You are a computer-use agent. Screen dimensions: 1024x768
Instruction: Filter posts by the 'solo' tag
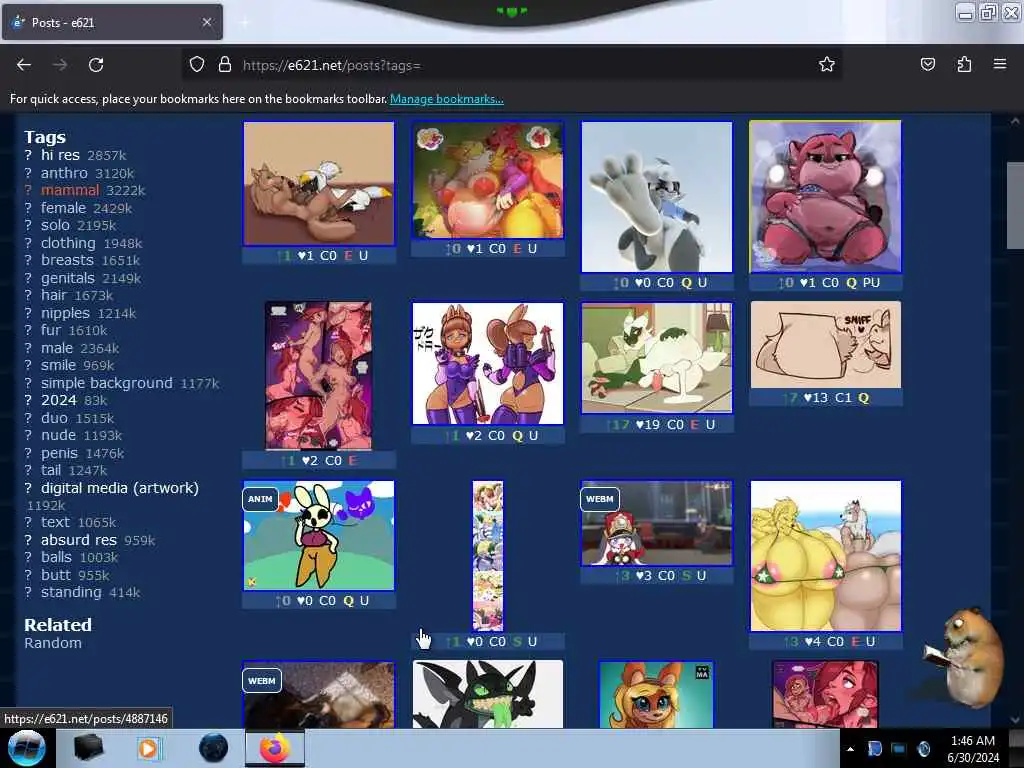(x=55, y=225)
